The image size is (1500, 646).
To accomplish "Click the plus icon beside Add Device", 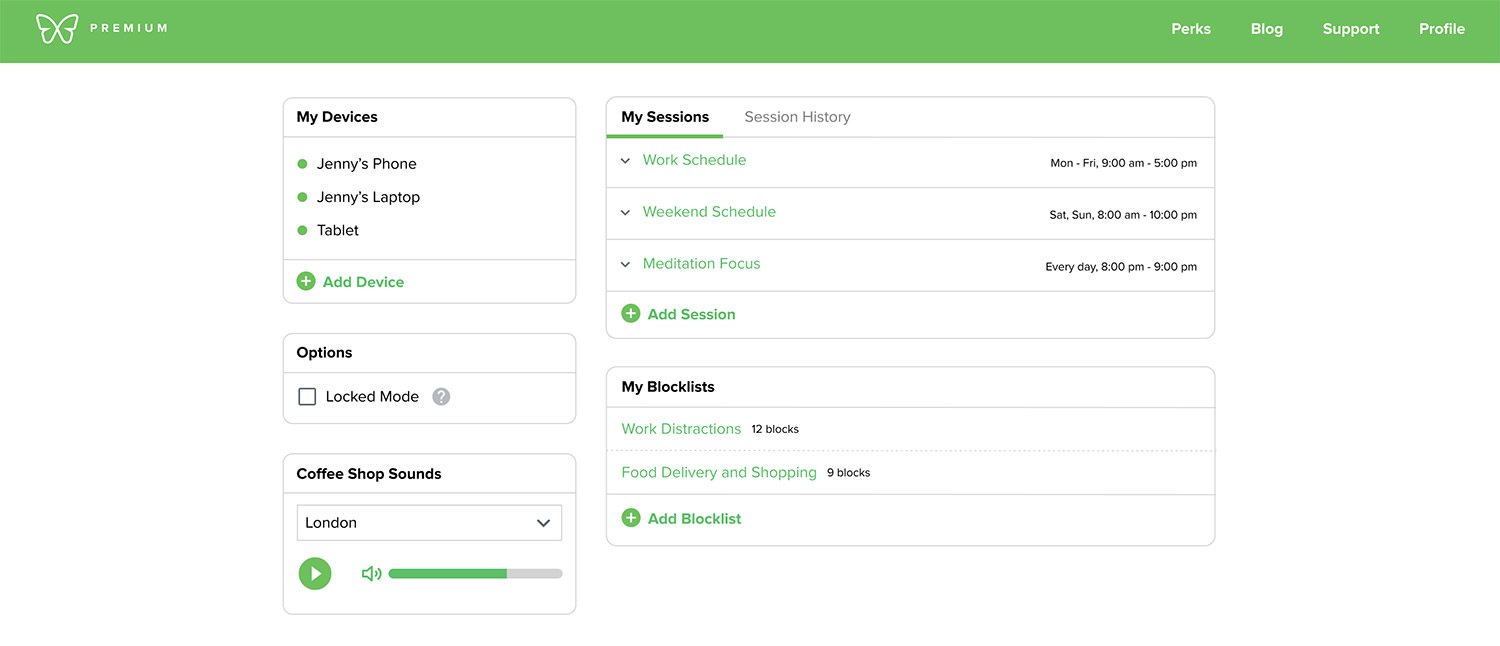I will pos(306,282).
